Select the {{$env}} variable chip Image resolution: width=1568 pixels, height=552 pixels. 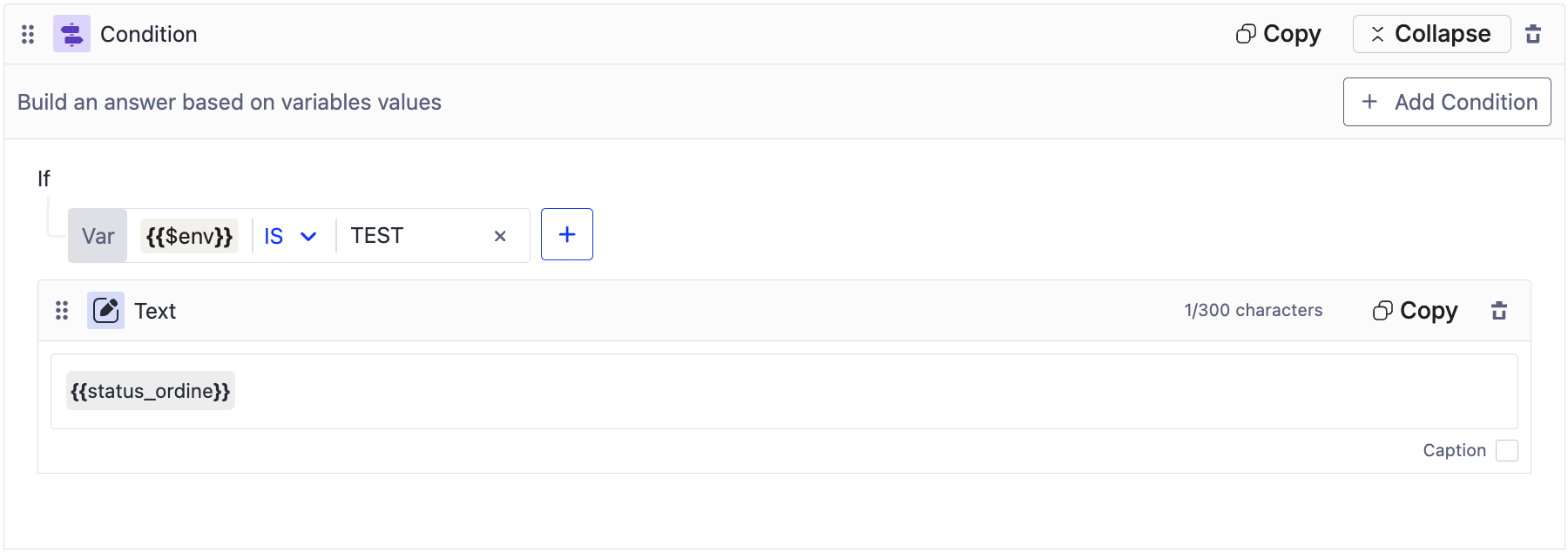tap(189, 236)
